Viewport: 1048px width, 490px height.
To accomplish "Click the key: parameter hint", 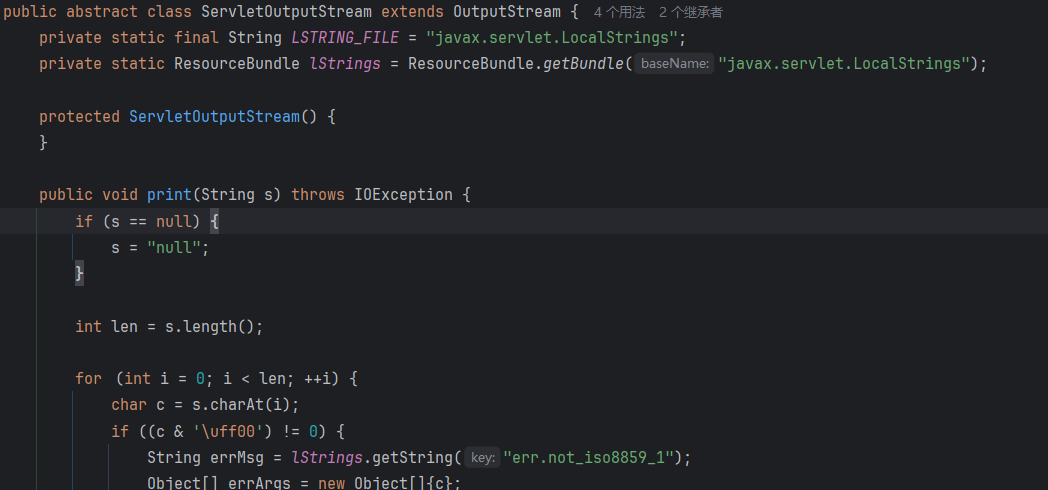I will coord(482,458).
